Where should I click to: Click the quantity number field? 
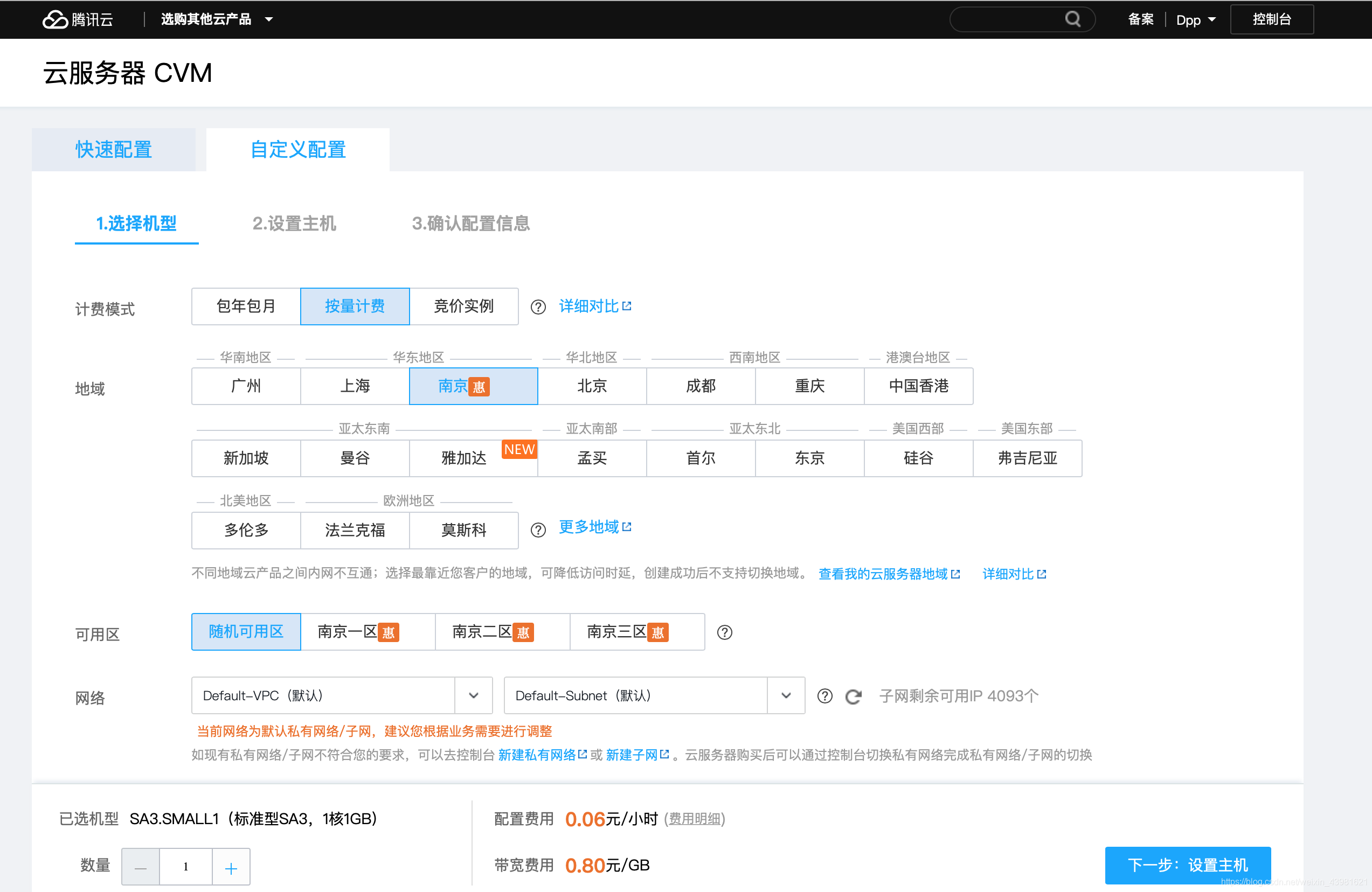point(185,867)
